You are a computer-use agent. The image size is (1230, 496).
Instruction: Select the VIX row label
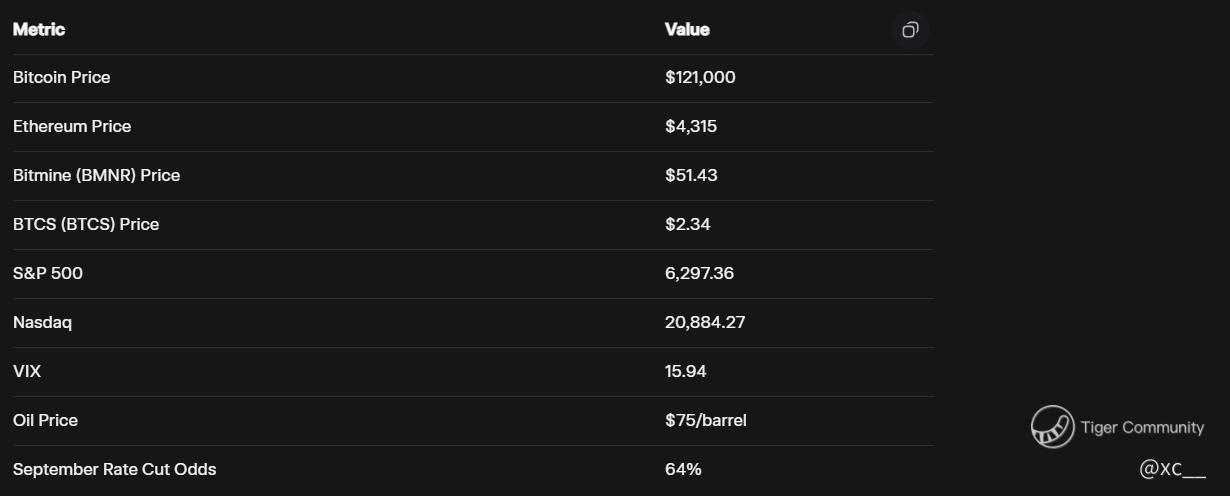click(27, 372)
